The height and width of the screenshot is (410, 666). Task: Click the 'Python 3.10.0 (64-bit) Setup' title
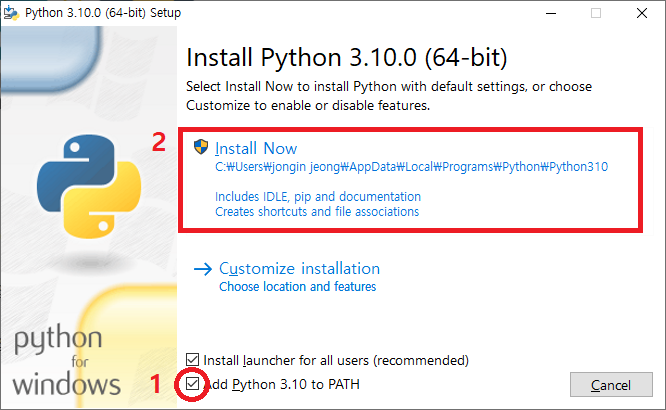103,13
